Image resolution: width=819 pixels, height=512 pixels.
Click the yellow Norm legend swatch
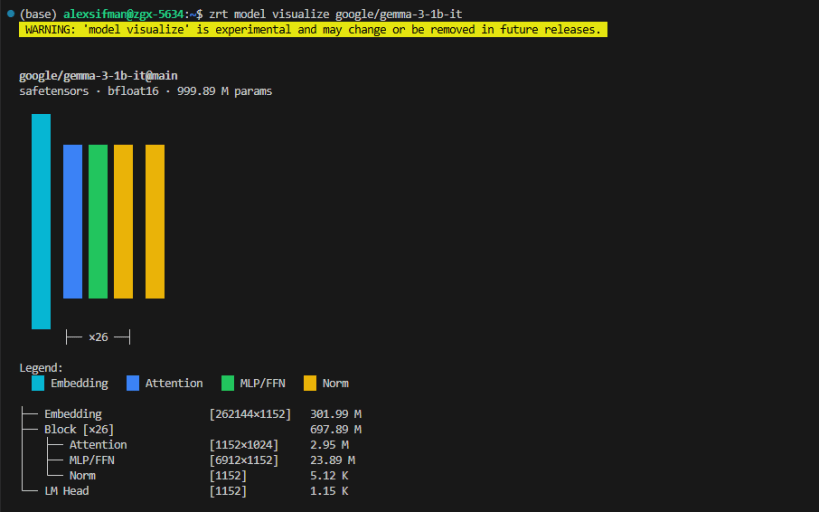point(310,383)
